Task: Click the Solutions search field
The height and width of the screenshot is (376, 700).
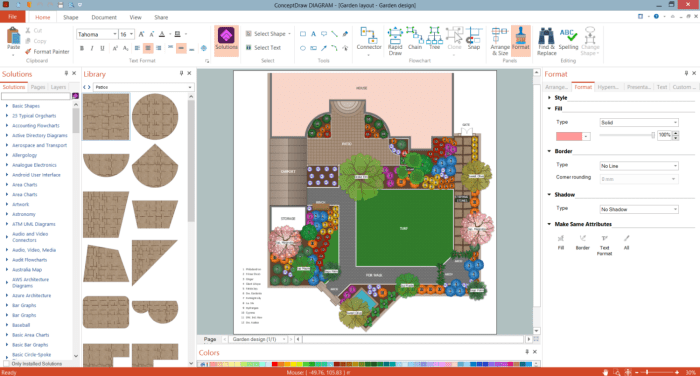Action: (36, 96)
